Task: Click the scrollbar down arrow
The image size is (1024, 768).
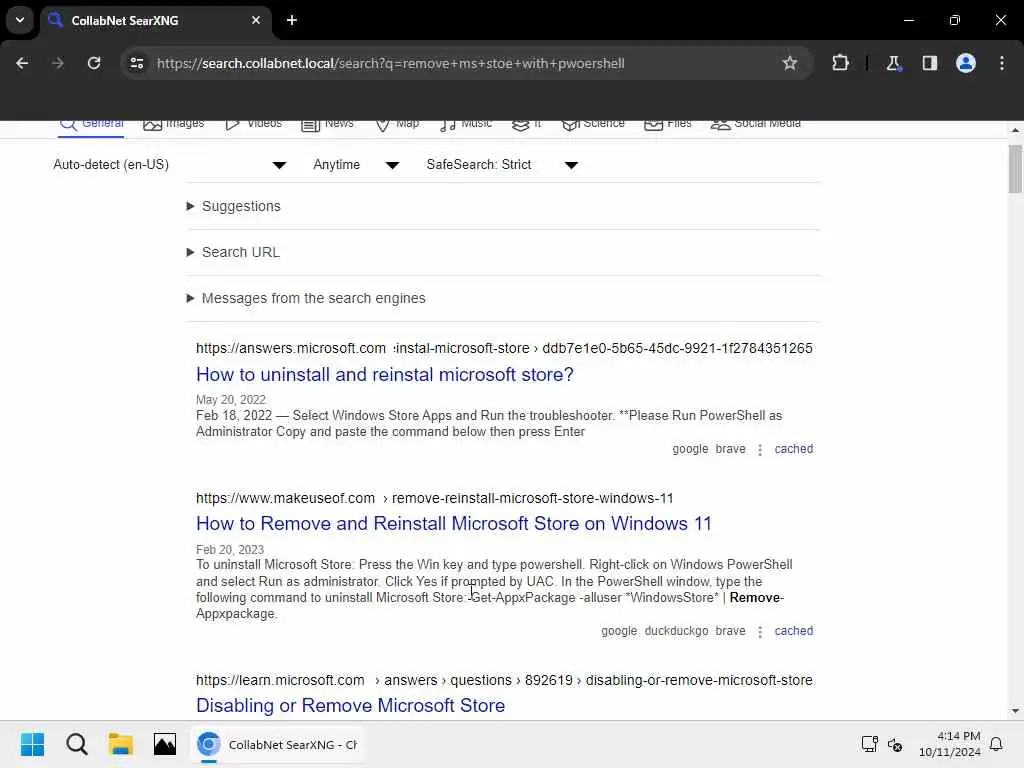Action: click(1015, 711)
